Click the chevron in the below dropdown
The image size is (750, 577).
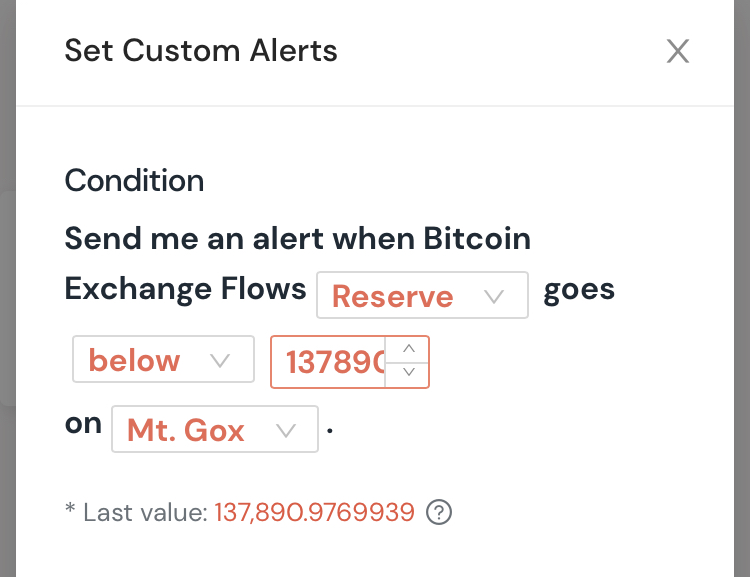pos(220,360)
